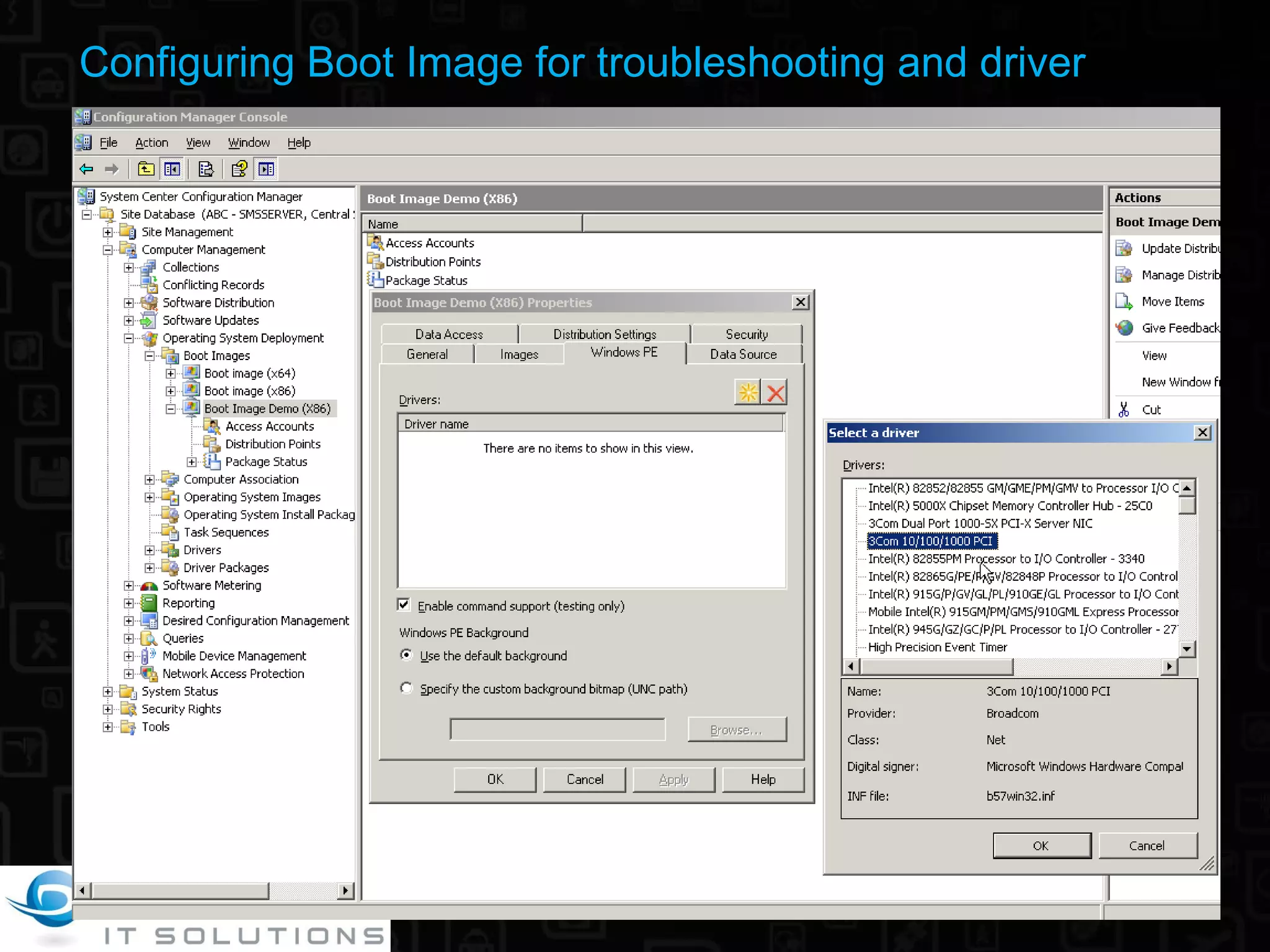Click the Queries icon in tree
This screenshot has width=1270, height=952.
[x=149, y=638]
